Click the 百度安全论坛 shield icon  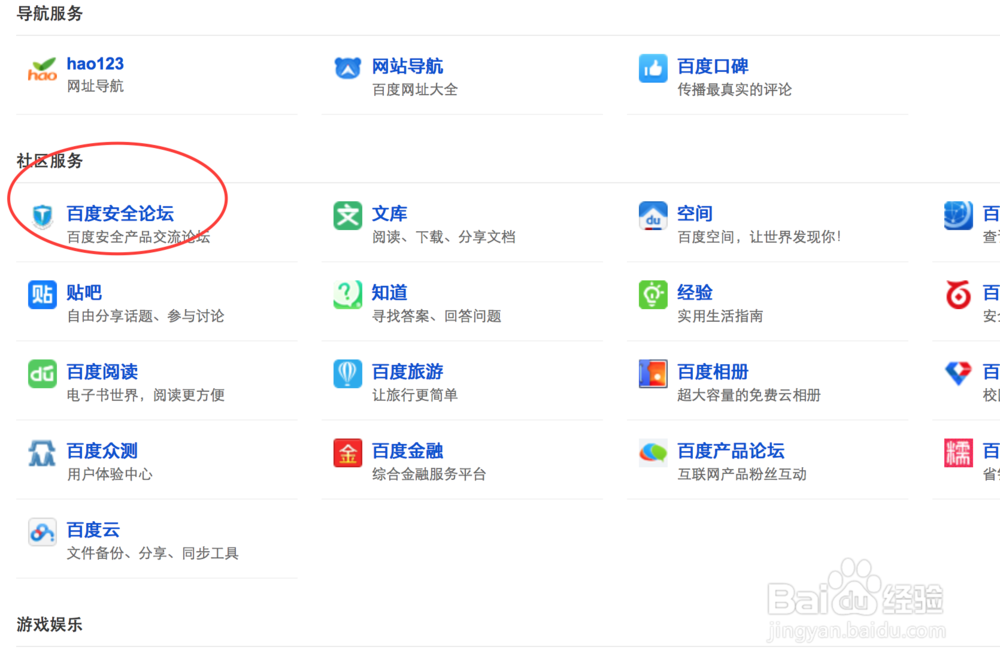(43, 216)
